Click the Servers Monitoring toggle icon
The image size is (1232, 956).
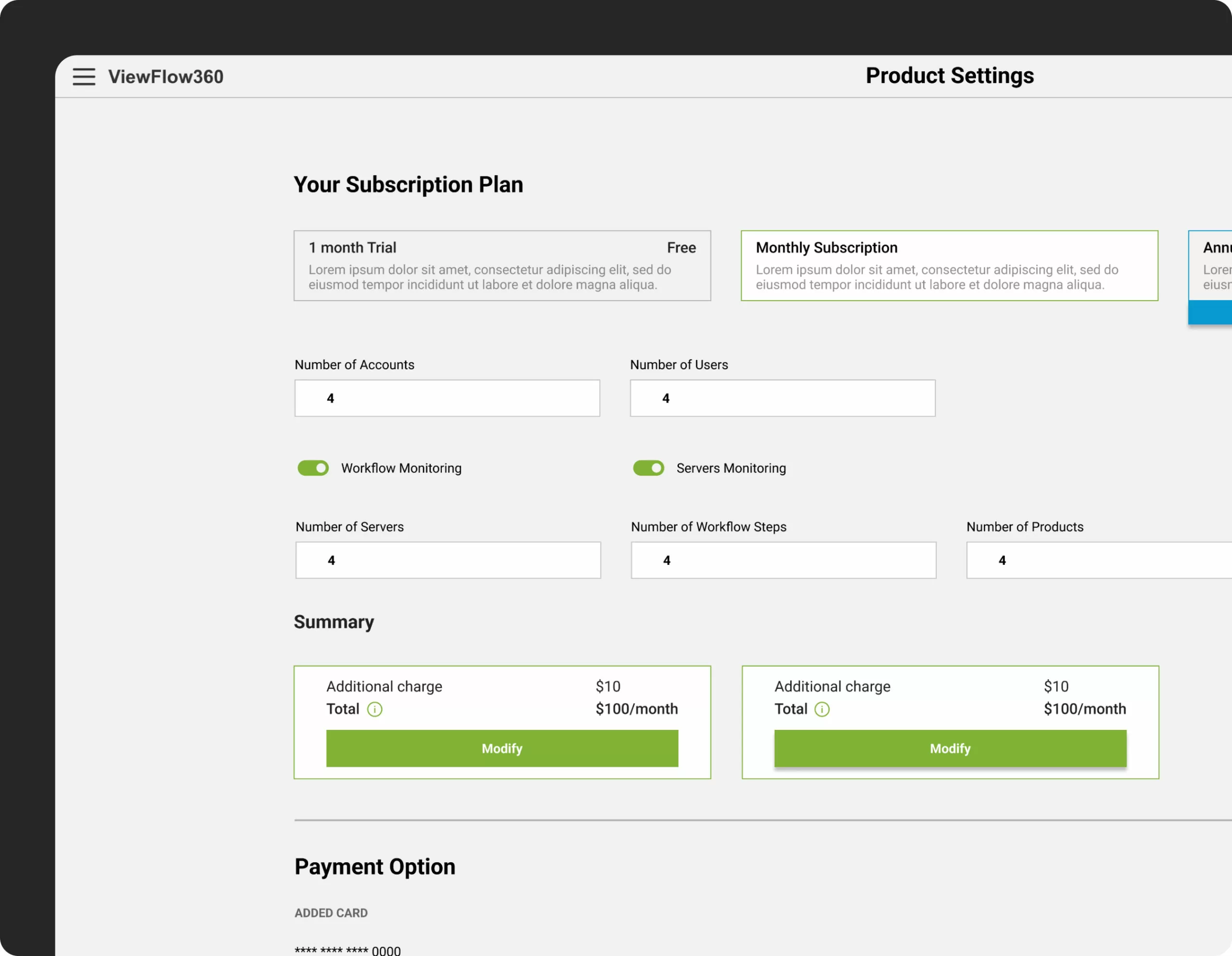tap(648, 467)
